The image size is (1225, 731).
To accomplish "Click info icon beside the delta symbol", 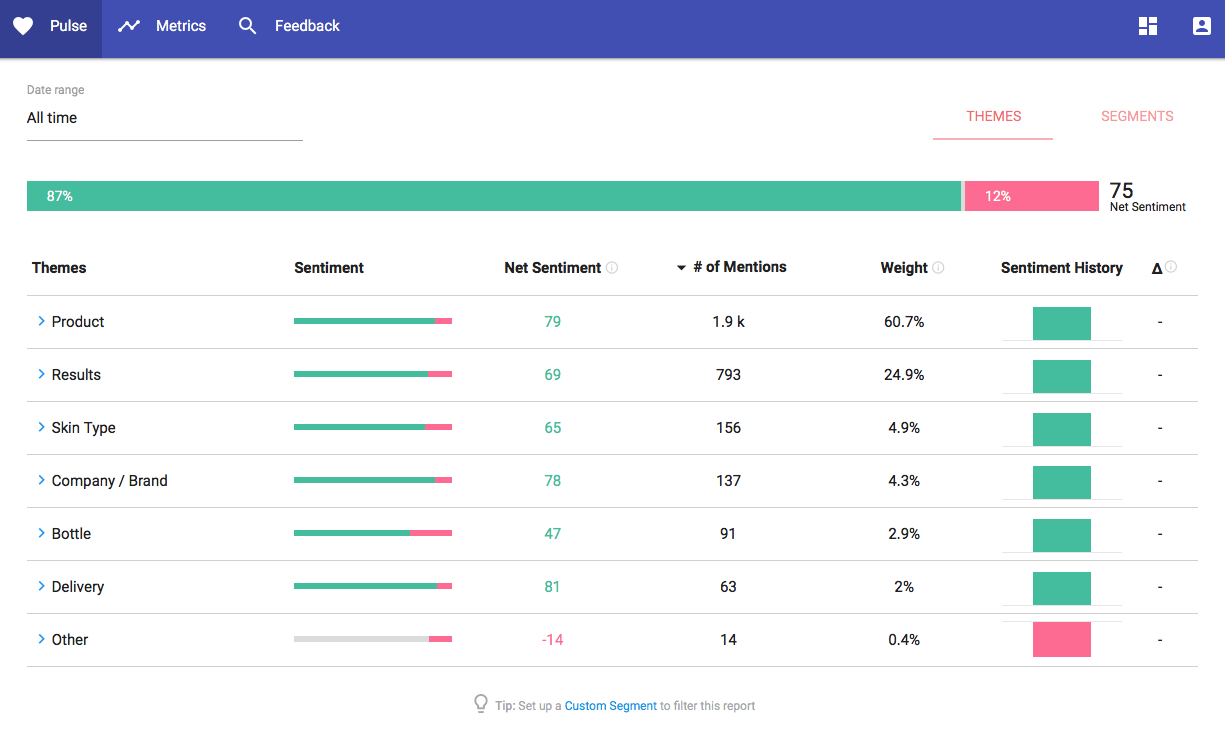I will pyautogui.click(x=1171, y=267).
